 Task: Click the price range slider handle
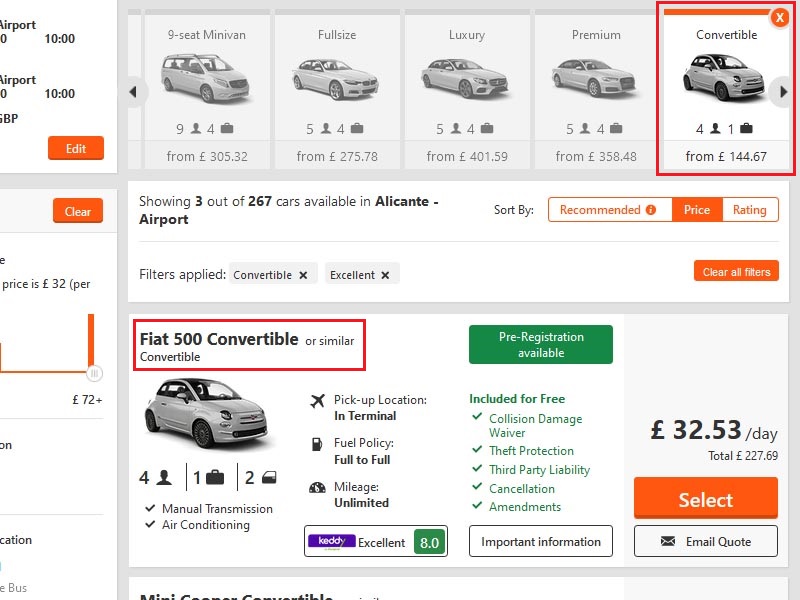click(94, 373)
